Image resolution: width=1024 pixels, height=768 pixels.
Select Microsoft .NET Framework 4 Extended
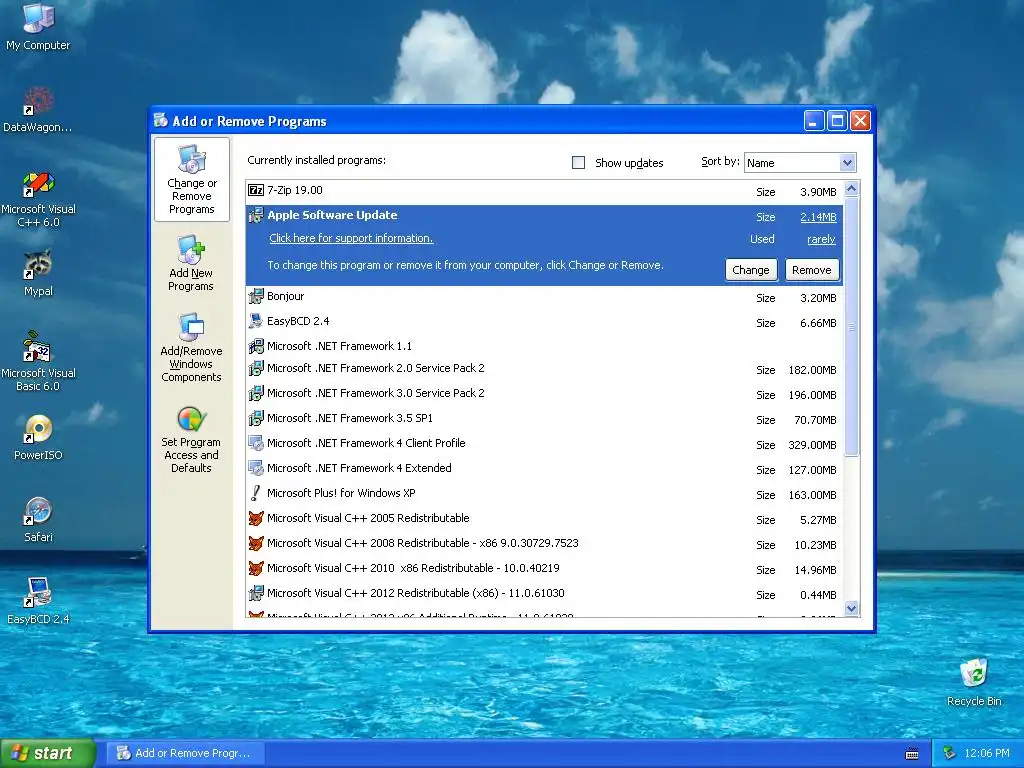click(545, 469)
